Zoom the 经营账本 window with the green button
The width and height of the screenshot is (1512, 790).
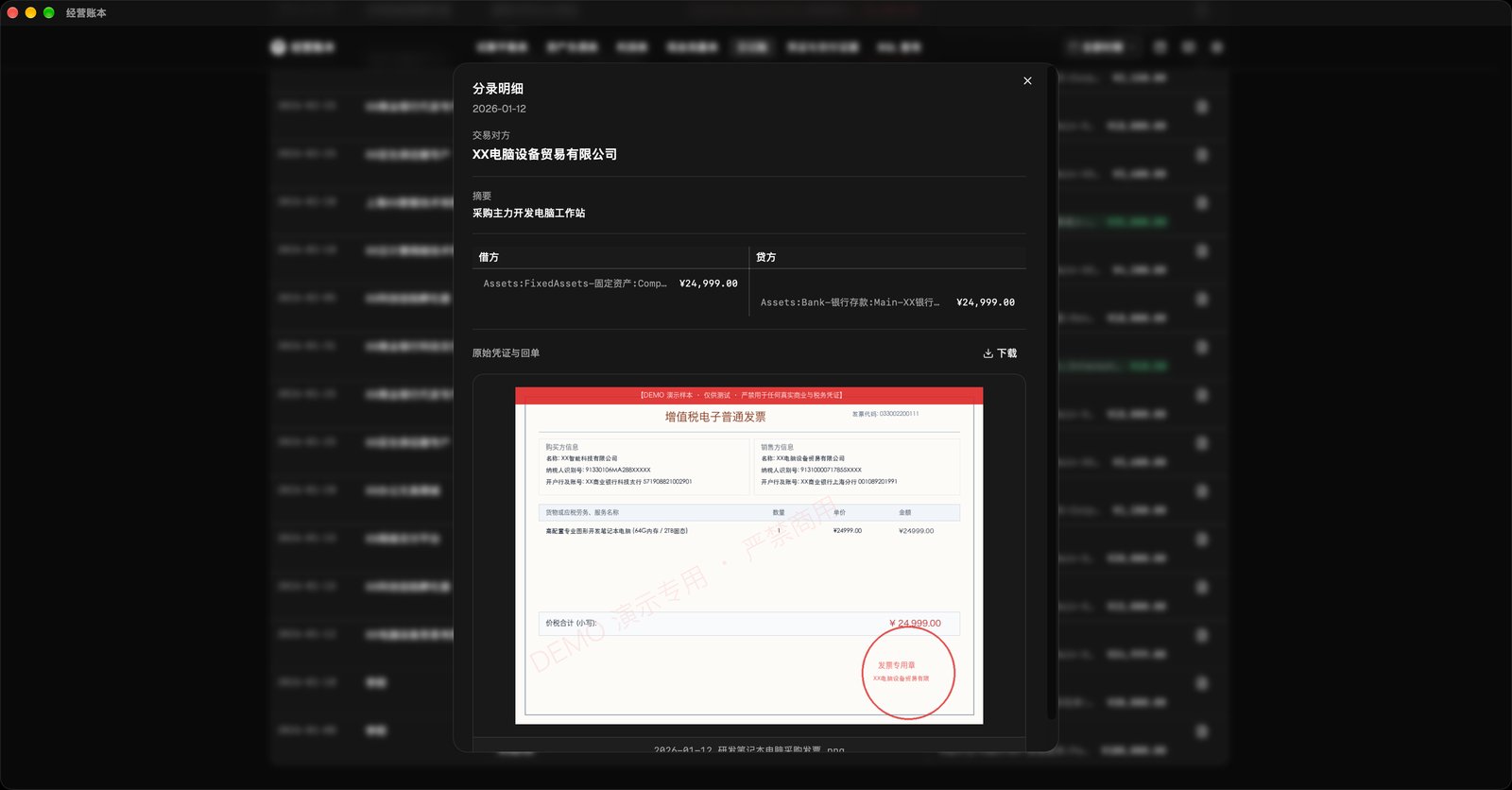click(48, 13)
